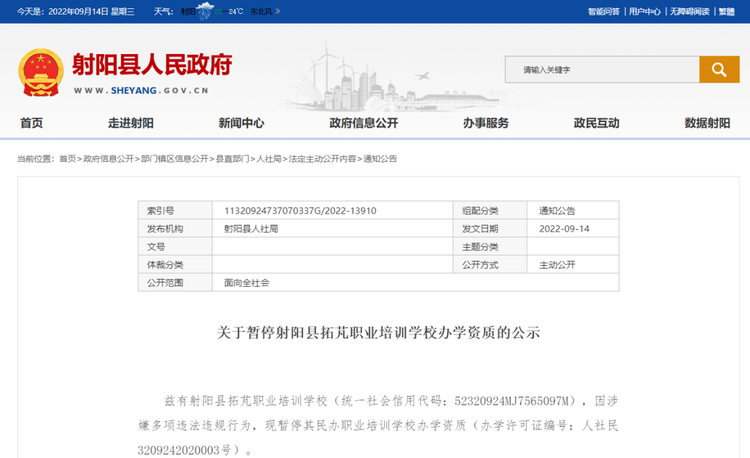Click the 公开方式 label cell
The image size is (750, 458).
(490, 265)
